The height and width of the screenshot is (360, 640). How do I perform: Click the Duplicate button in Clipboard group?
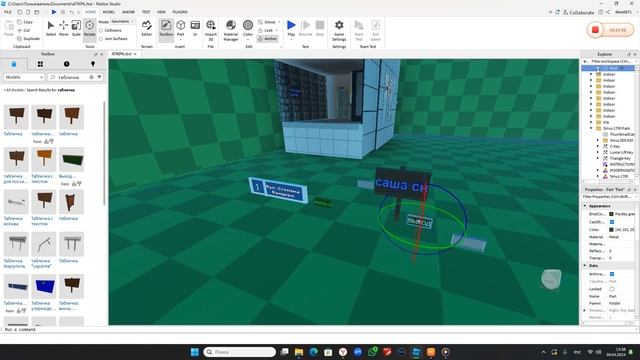(29, 39)
